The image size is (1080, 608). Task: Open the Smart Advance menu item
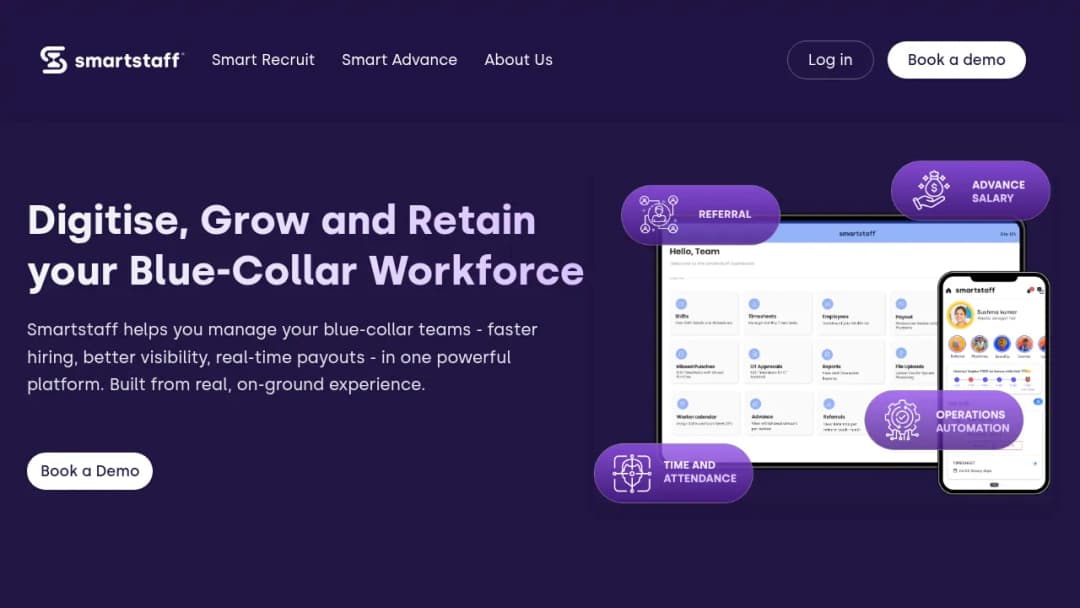399,60
